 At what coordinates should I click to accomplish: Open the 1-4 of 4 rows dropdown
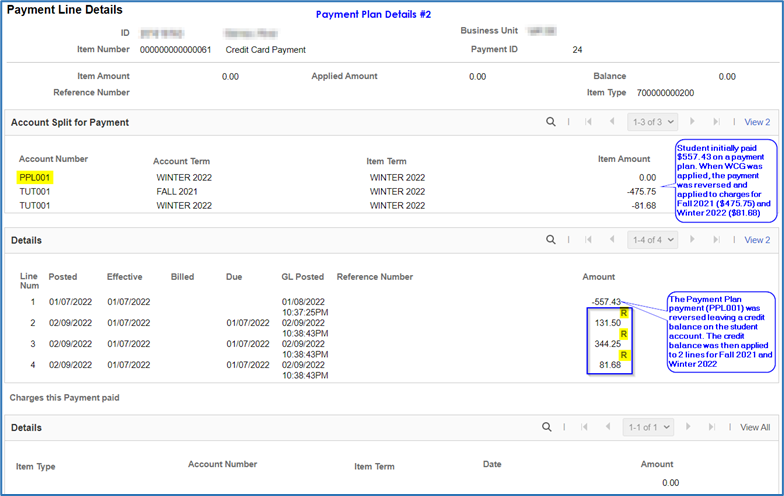652,240
